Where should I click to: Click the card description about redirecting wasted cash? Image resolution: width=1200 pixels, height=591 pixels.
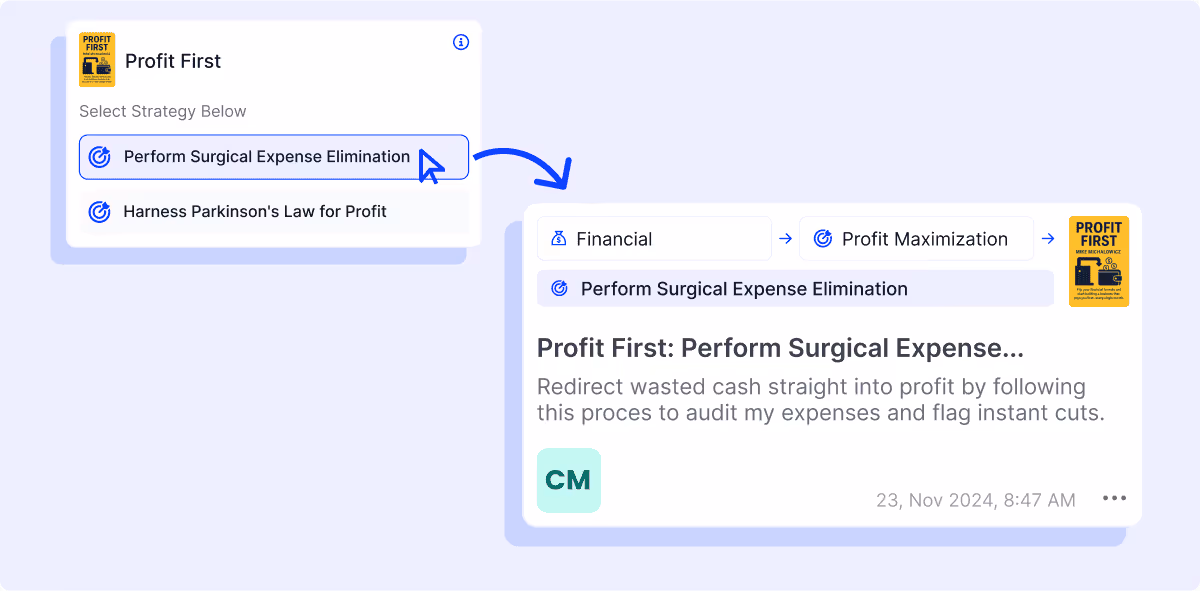[820, 400]
